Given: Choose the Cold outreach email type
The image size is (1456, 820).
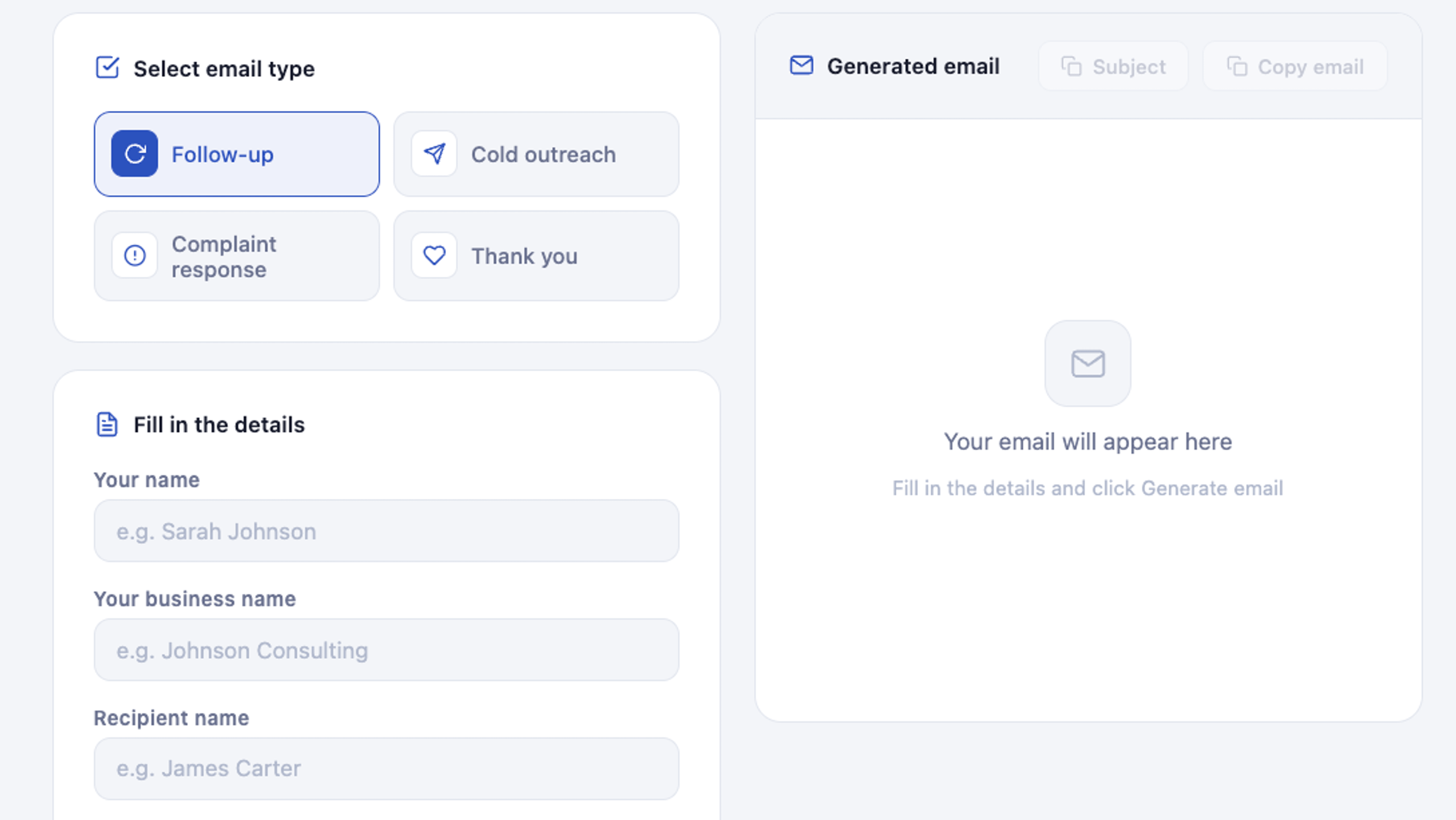Looking at the screenshot, I should click(536, 154).
